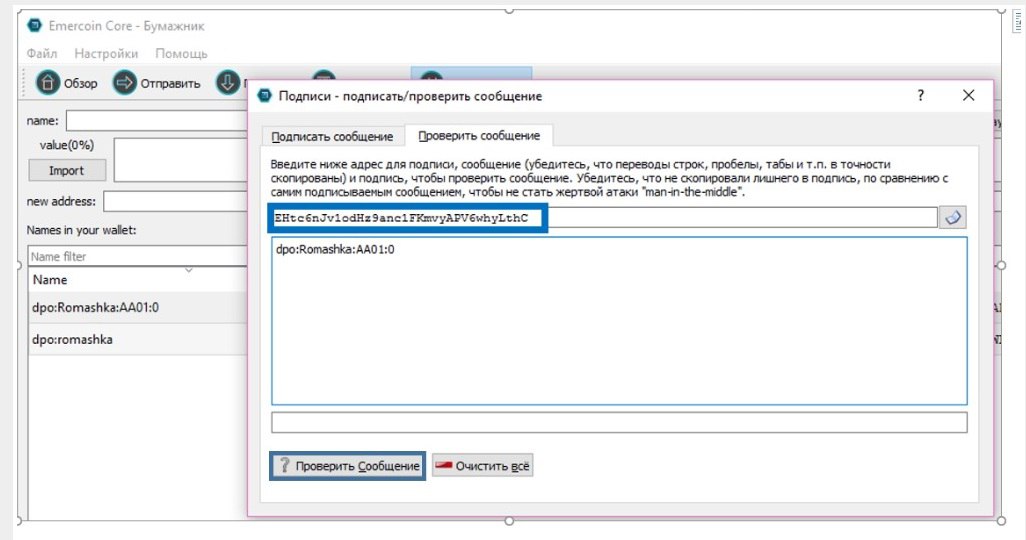This screenshot has width=1026, height=540.
Task: Click the Emercoin Core logo in main title bar
Action: click(x=35, y=26)
